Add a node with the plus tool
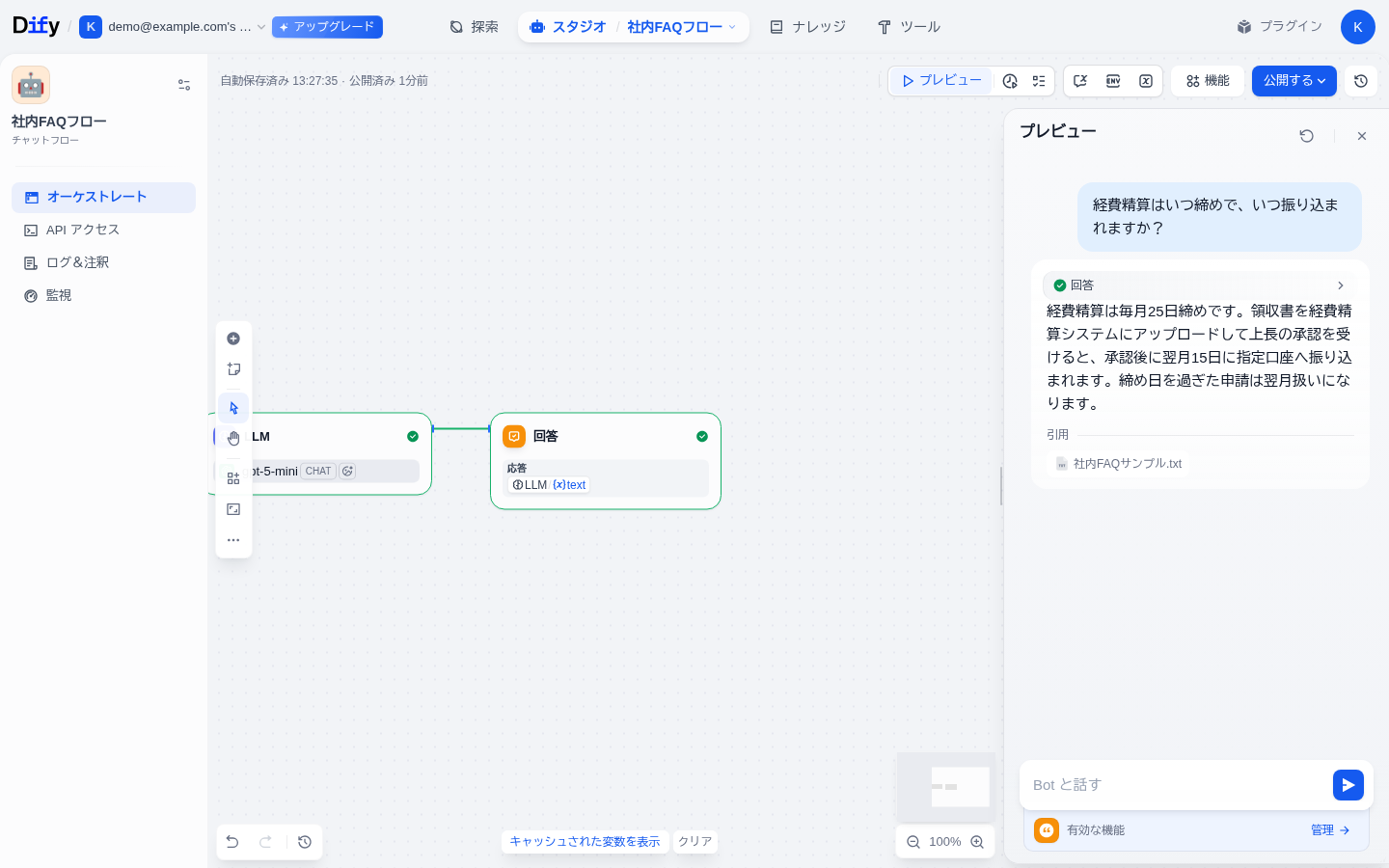The width and height of the screenshot is (1389, 868). (x=233, y=339)
